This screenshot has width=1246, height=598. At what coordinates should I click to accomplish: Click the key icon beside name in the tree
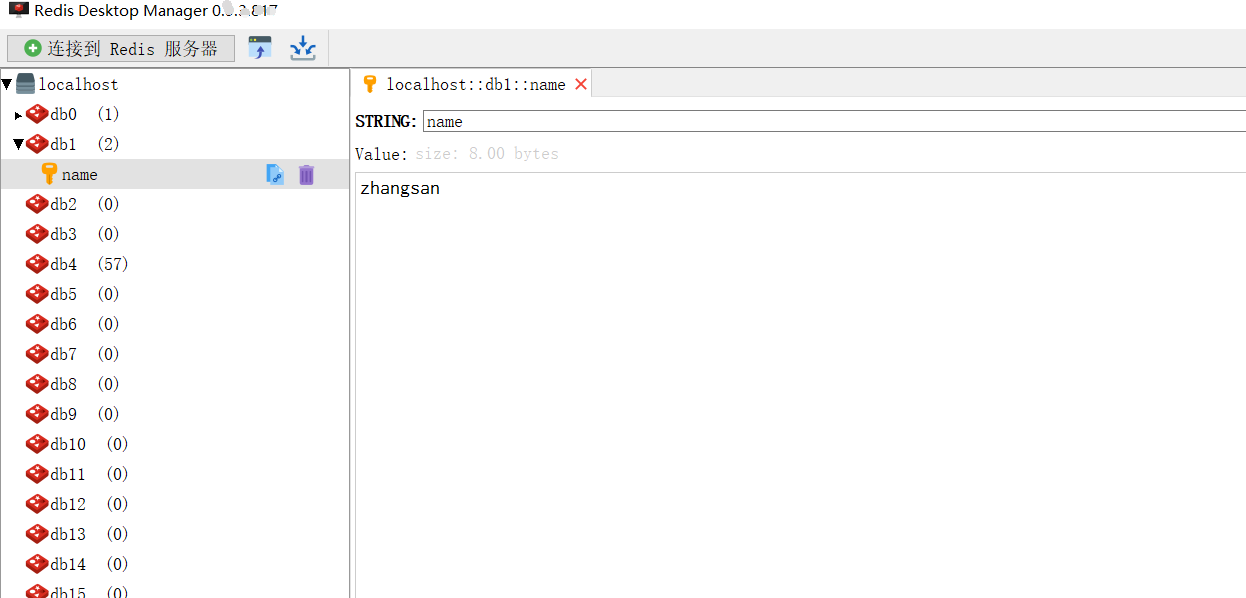(49, 174)
